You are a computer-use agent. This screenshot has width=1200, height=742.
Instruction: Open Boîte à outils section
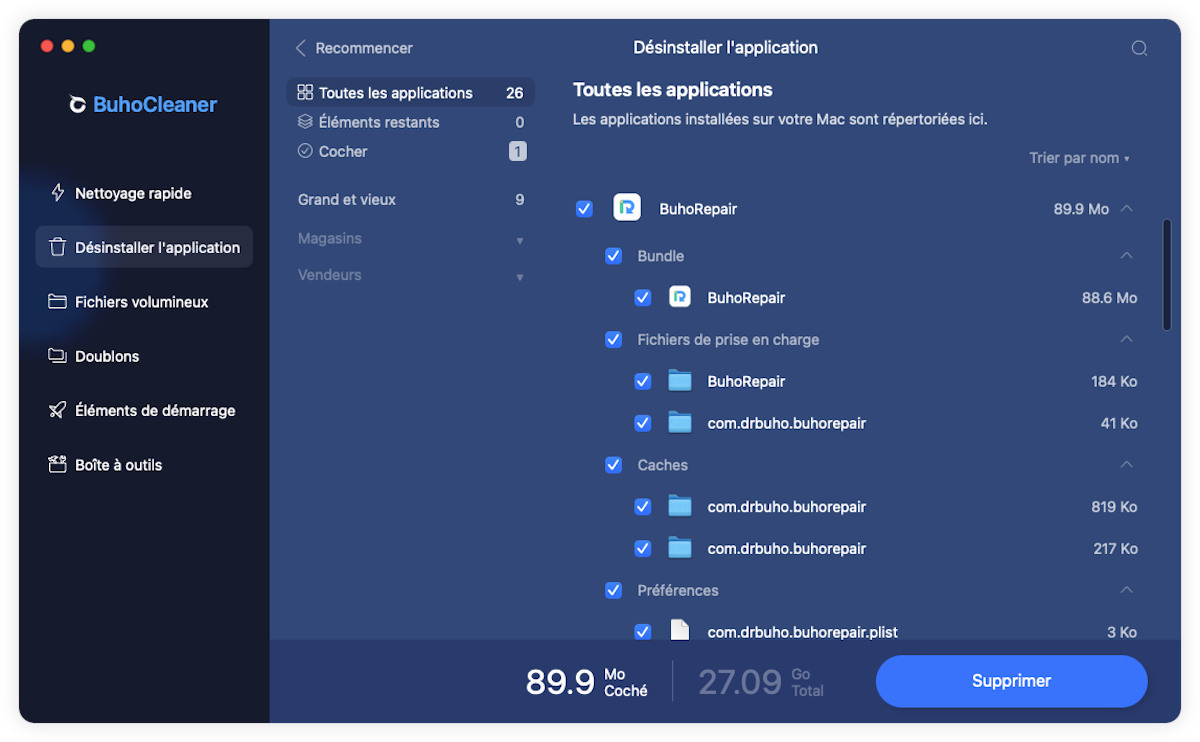[x=144, y=465]
